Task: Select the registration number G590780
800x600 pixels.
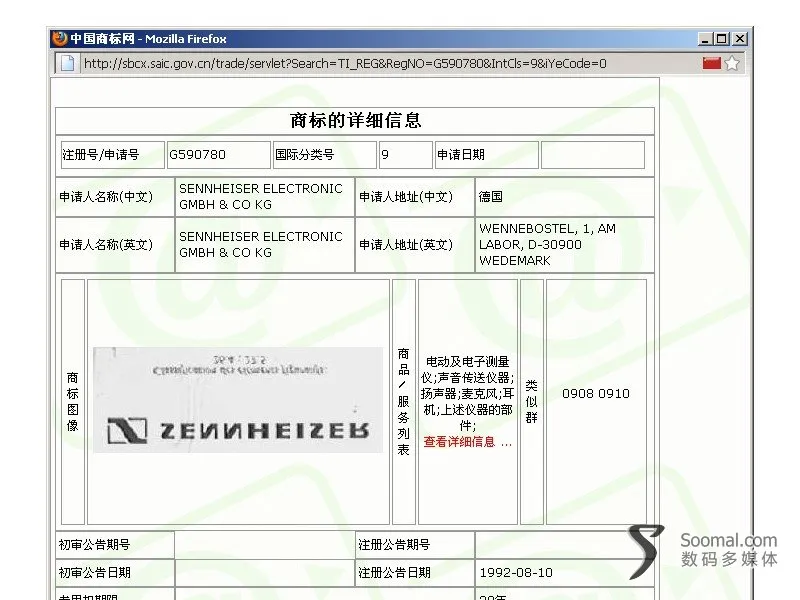Action: tap(197, 155)
